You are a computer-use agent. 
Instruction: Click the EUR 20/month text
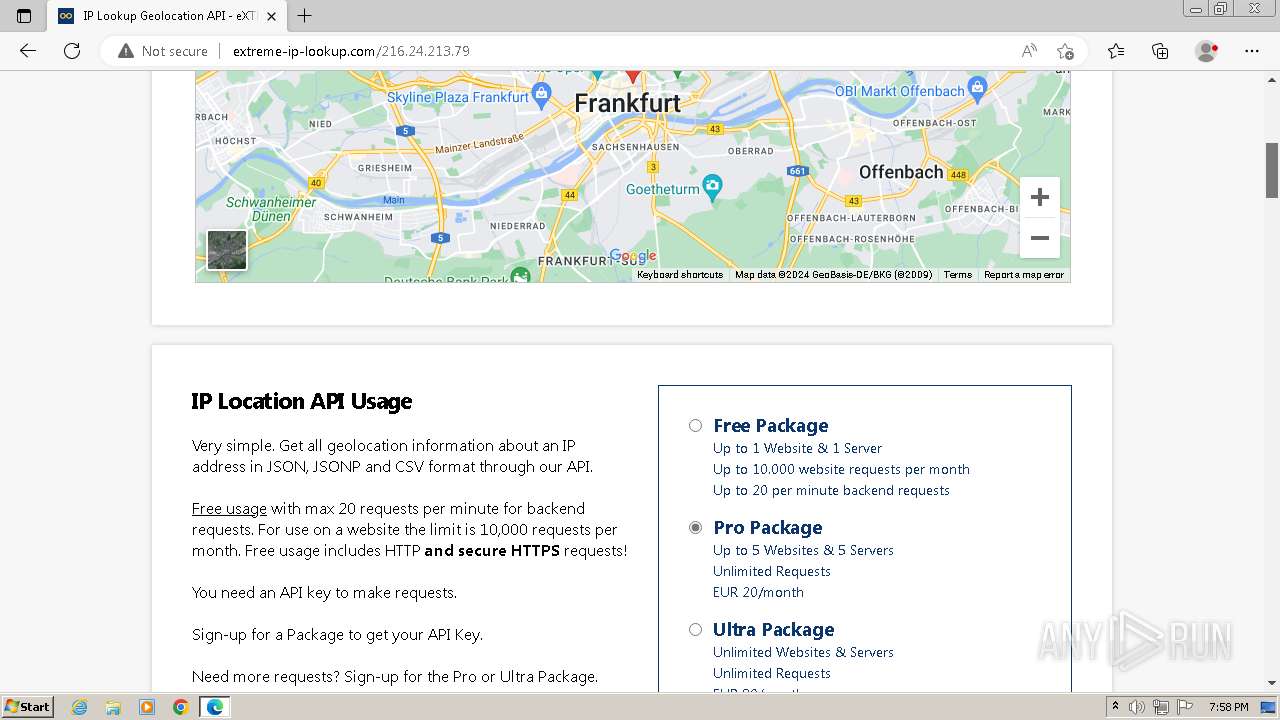tap(758, 592)
